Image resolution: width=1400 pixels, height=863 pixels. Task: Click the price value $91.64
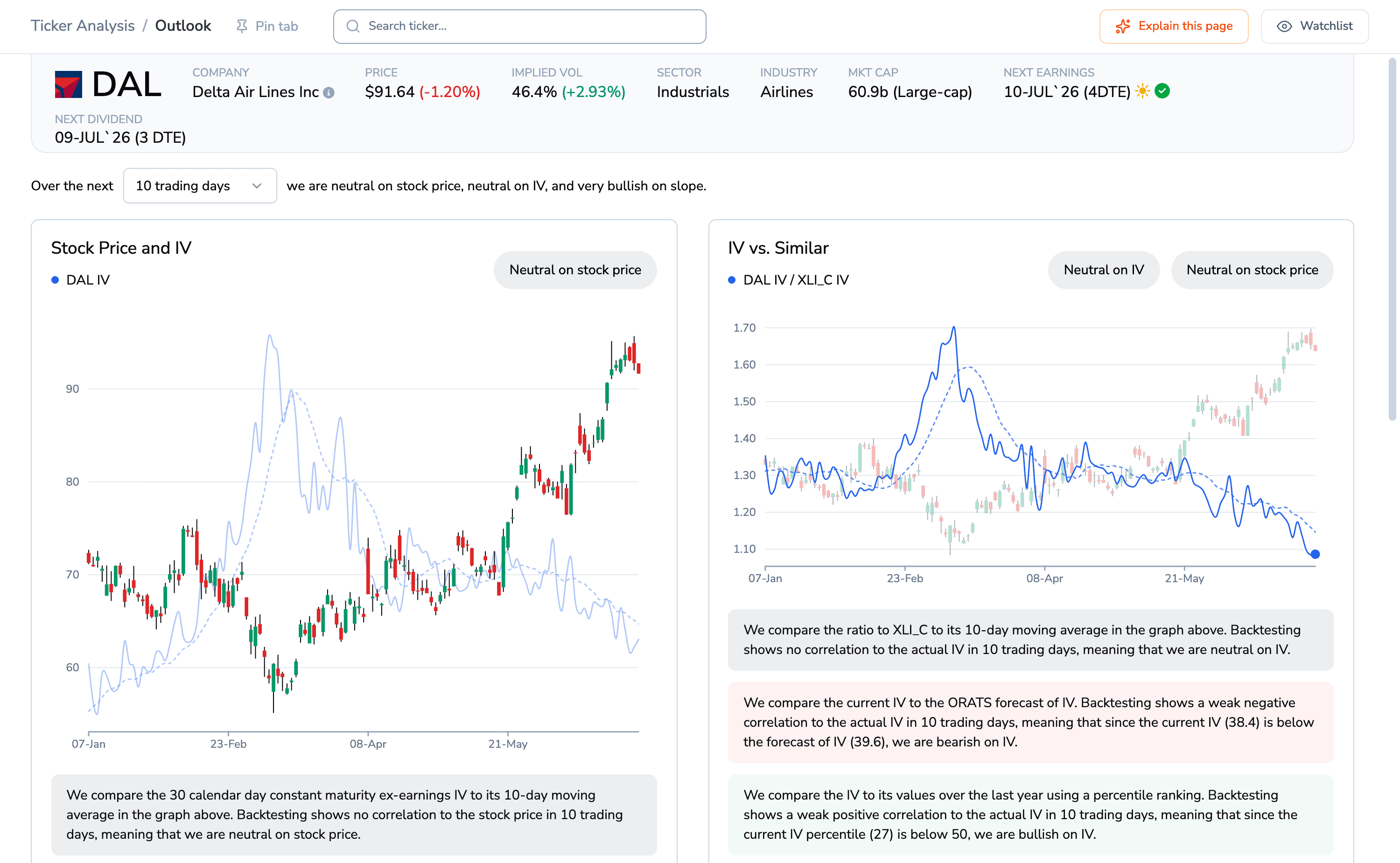[x=390, y=92]
